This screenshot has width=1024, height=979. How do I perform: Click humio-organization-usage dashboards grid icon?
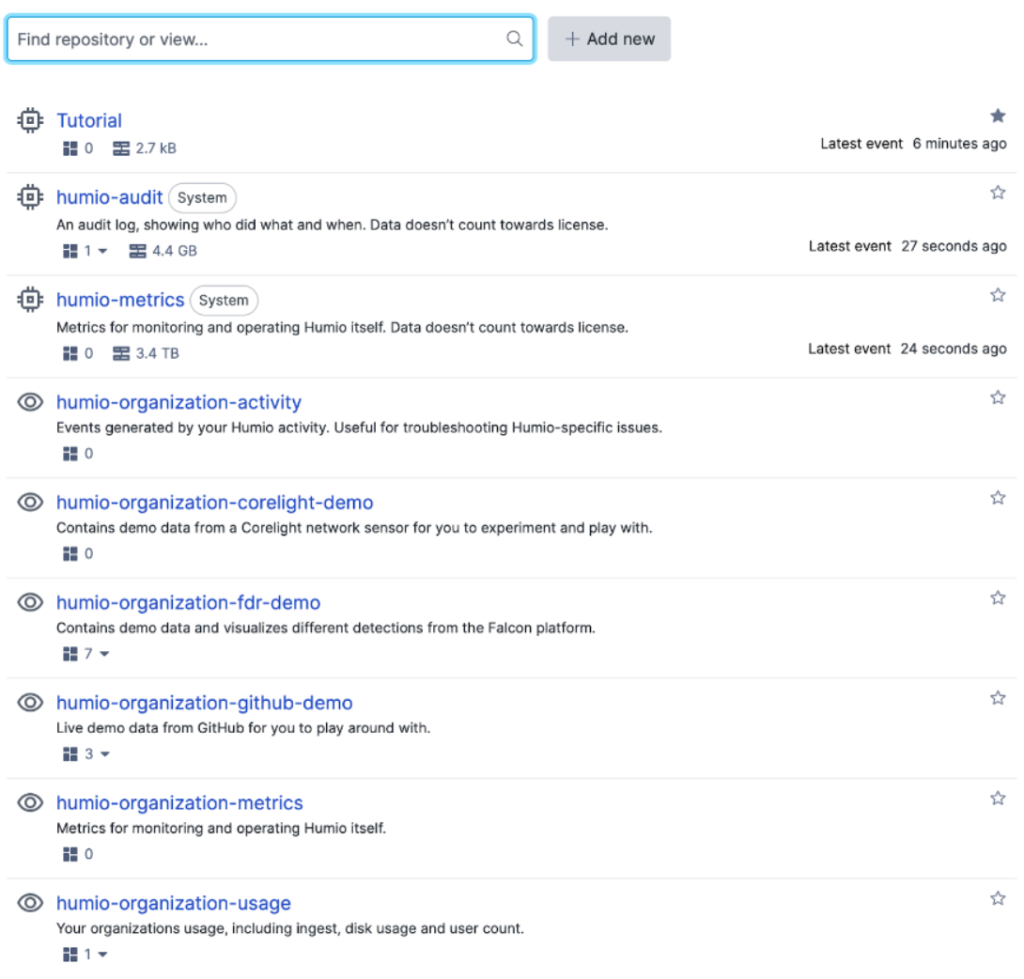[70, 954]
